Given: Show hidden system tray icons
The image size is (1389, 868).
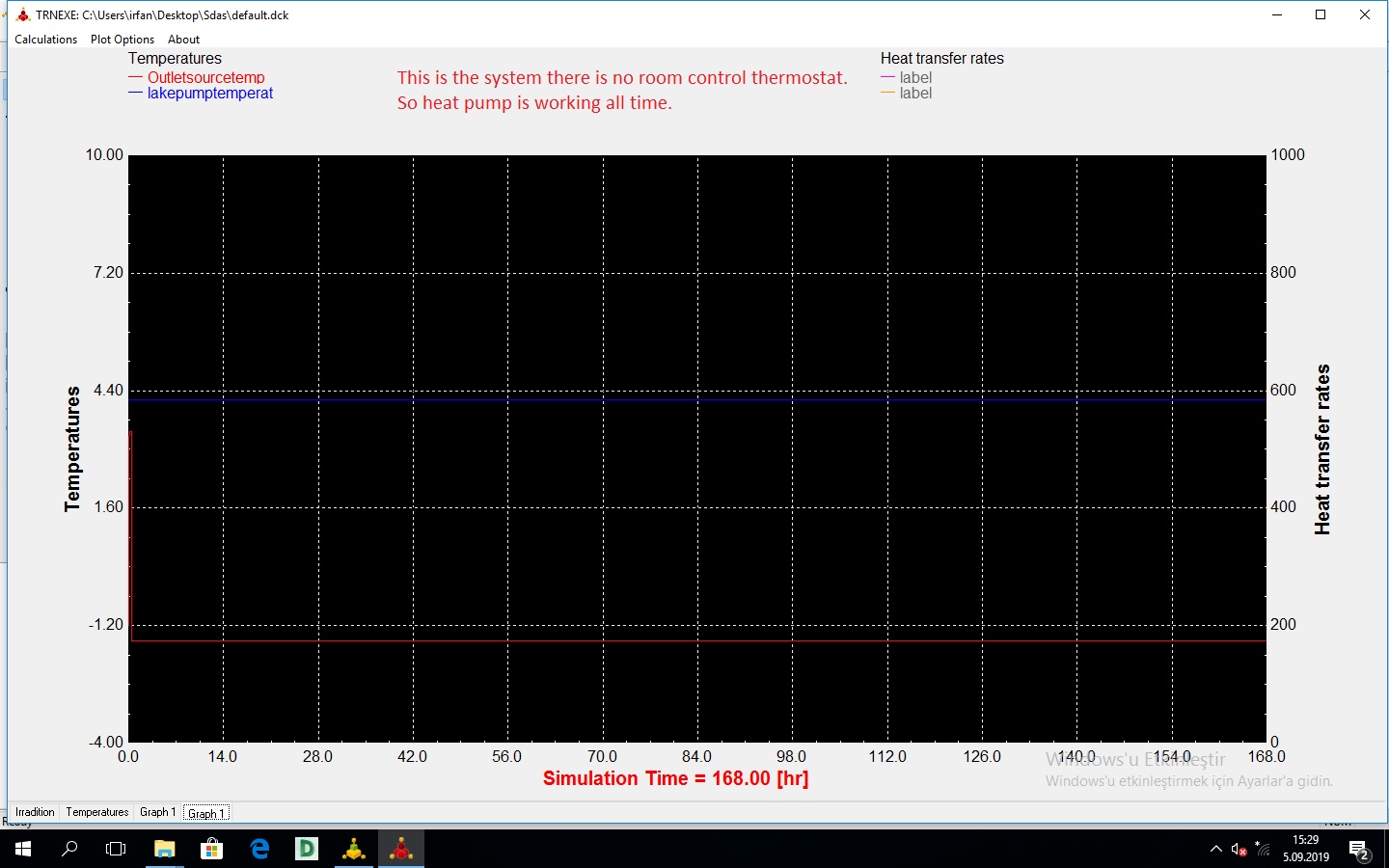Looking at the screenshot, I should click(x=1215, y=849).
